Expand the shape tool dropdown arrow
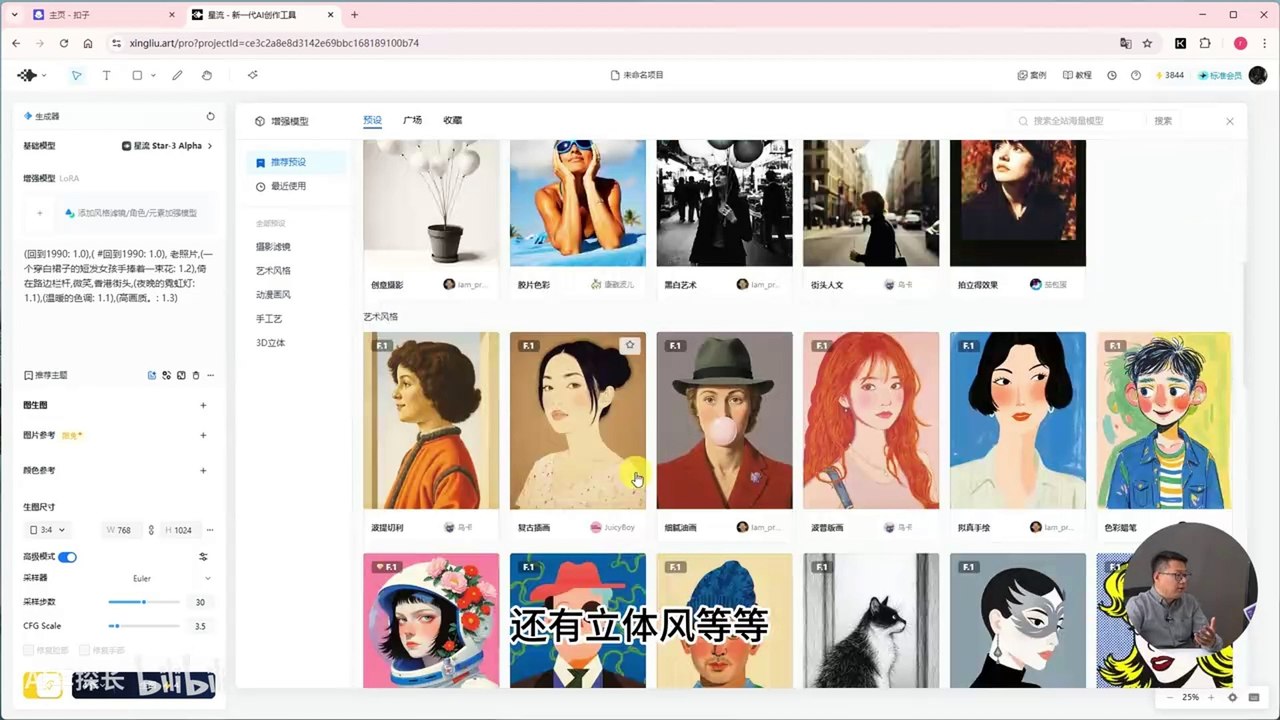Screen dimensions: 1280x720 tap(153, 76)
